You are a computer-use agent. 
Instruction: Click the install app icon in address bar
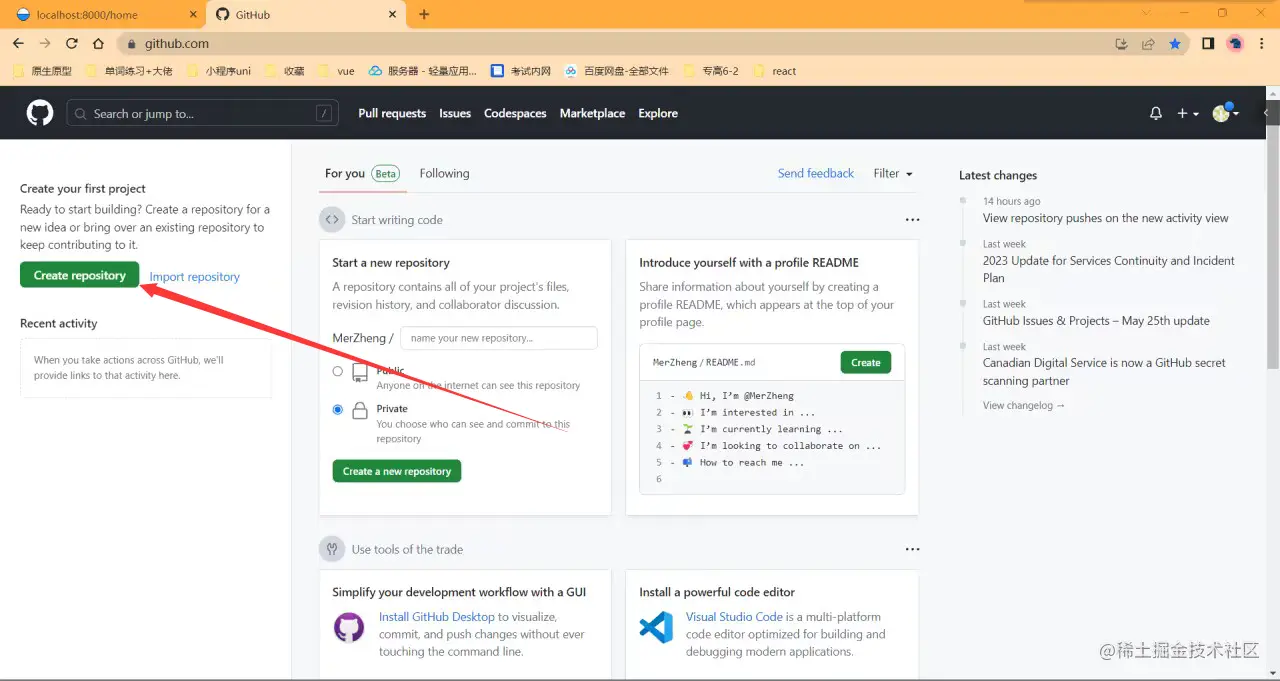pos(1121,44)
